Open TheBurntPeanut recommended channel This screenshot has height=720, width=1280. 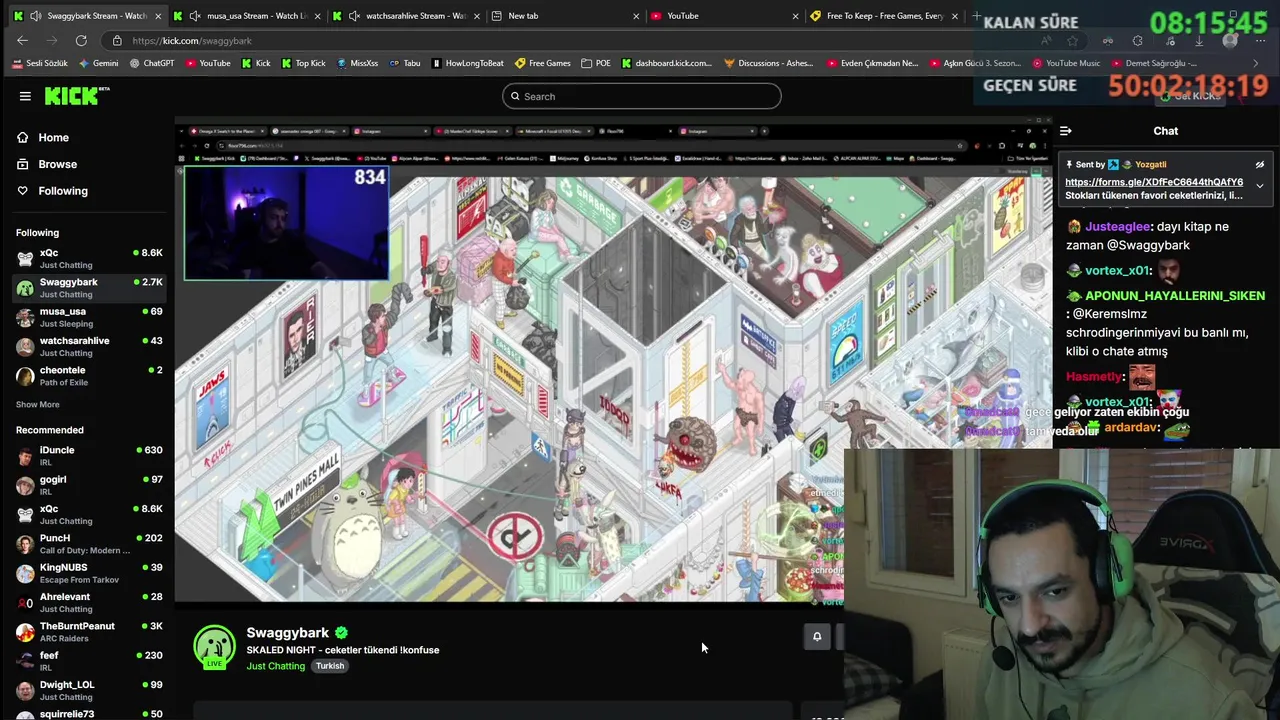[88, 632]
